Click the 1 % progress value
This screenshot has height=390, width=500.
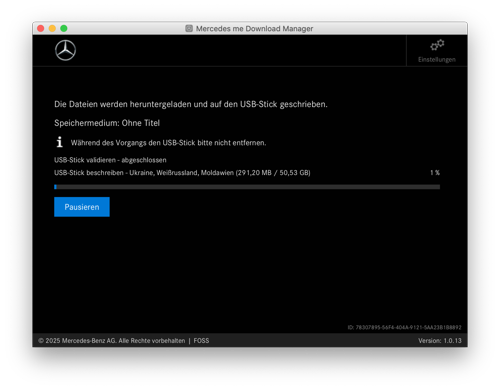[435, 173]
